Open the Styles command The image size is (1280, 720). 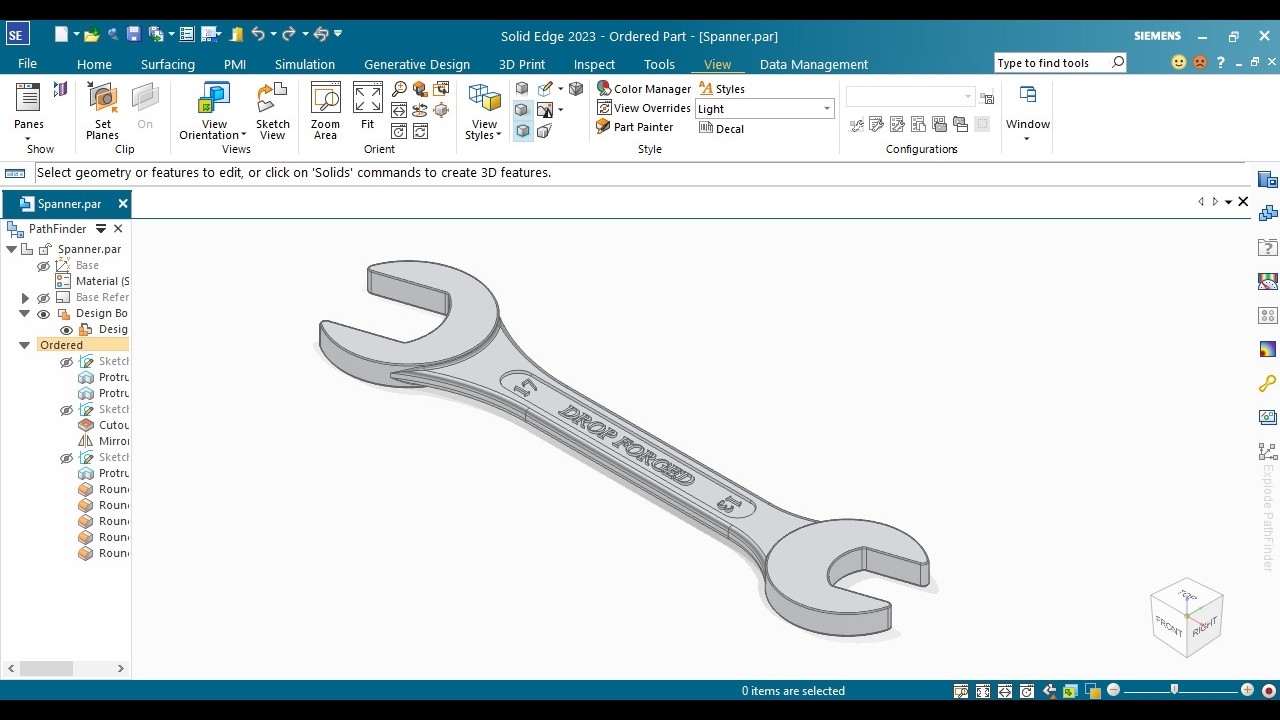pyautogui.click(x=721, y=89)
